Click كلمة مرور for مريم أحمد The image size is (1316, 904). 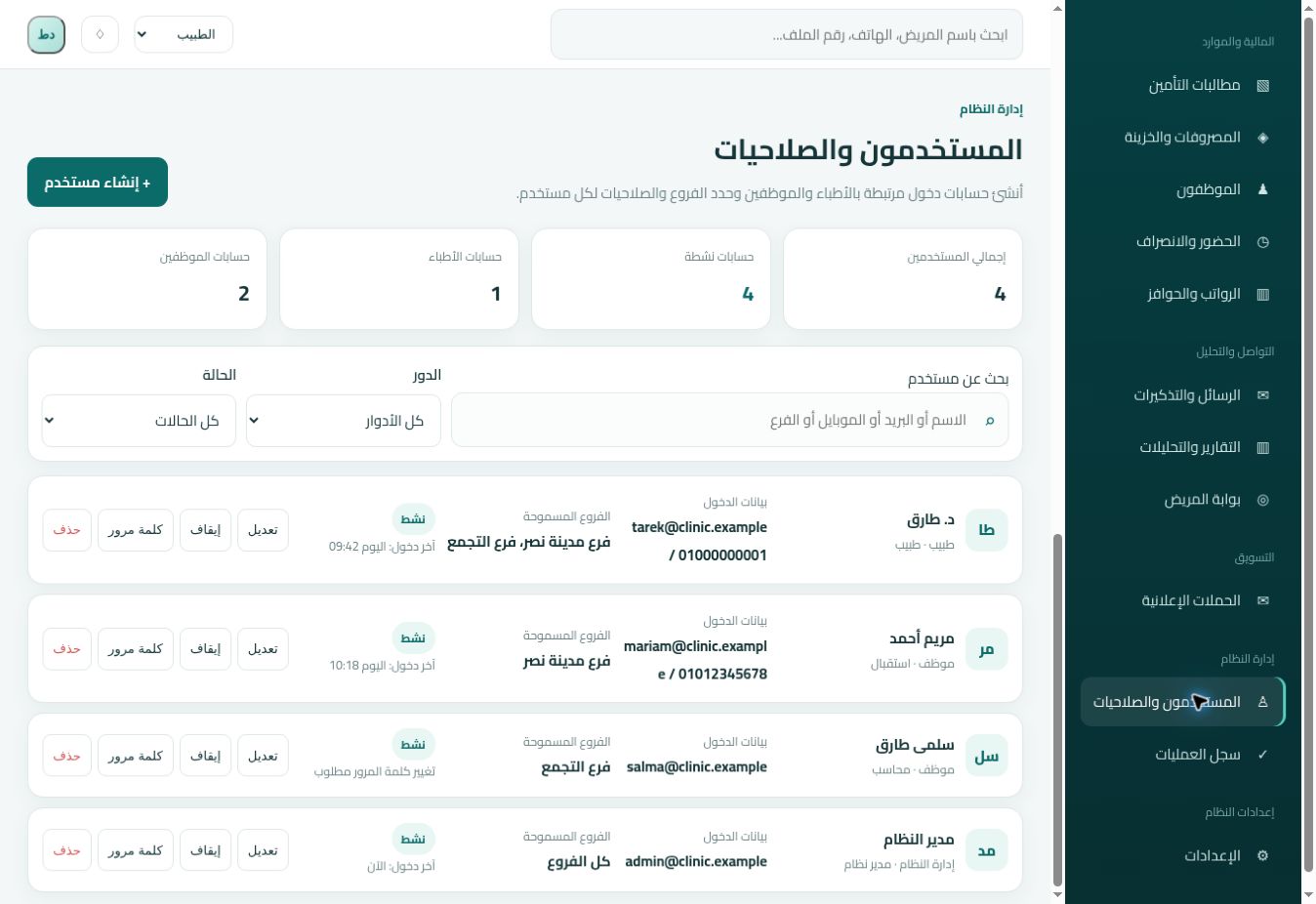coord(135,649)
